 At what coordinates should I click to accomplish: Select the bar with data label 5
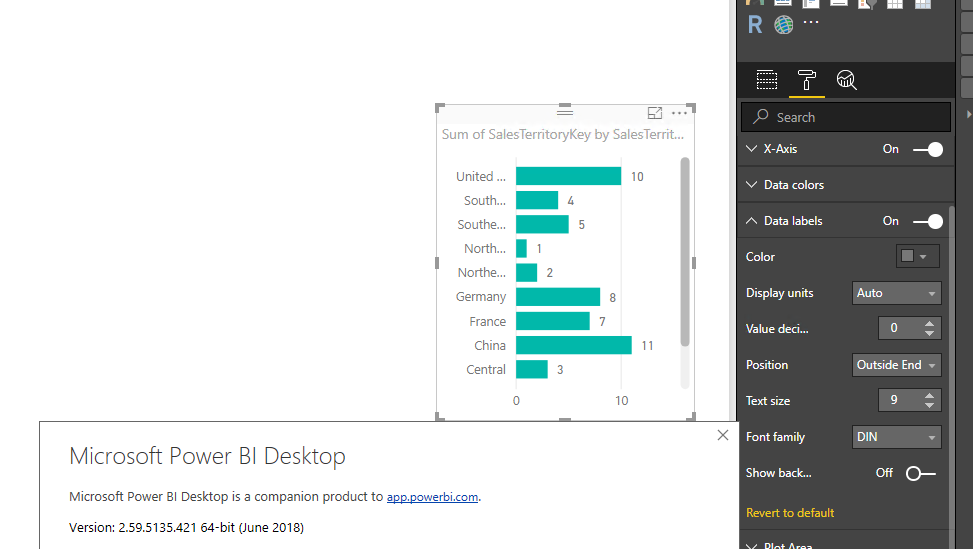[x=542, y=225]
